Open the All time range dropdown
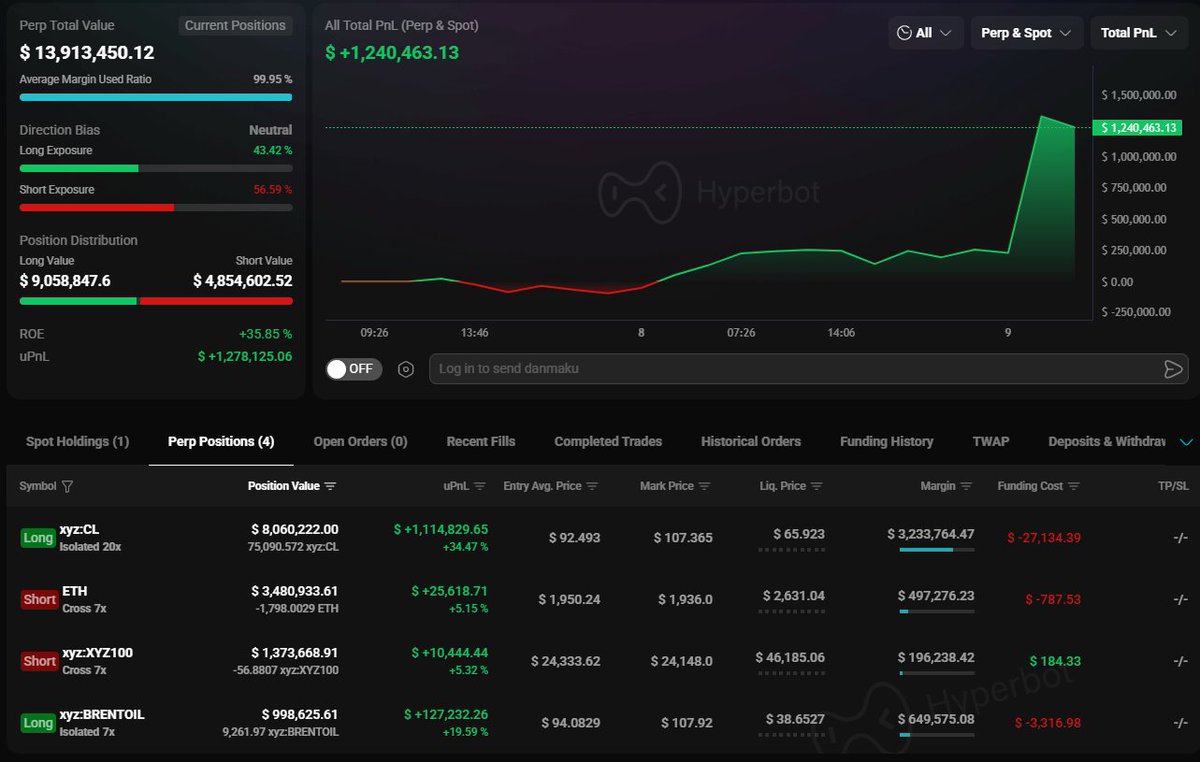 925,33
